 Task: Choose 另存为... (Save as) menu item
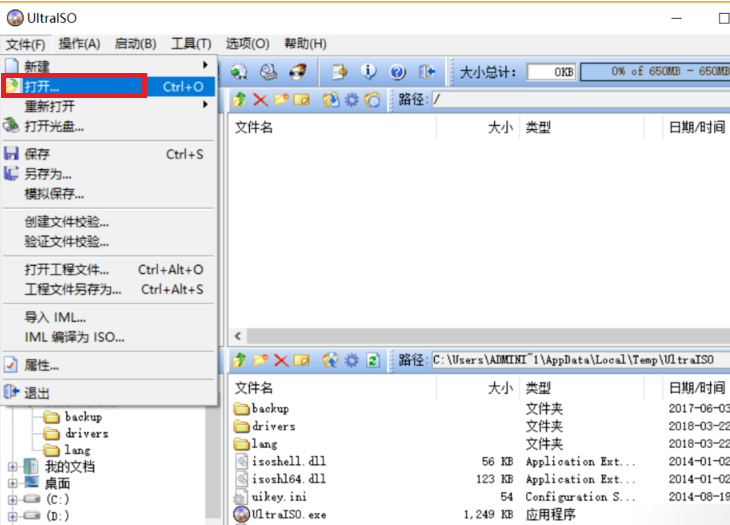coord(108,174)
